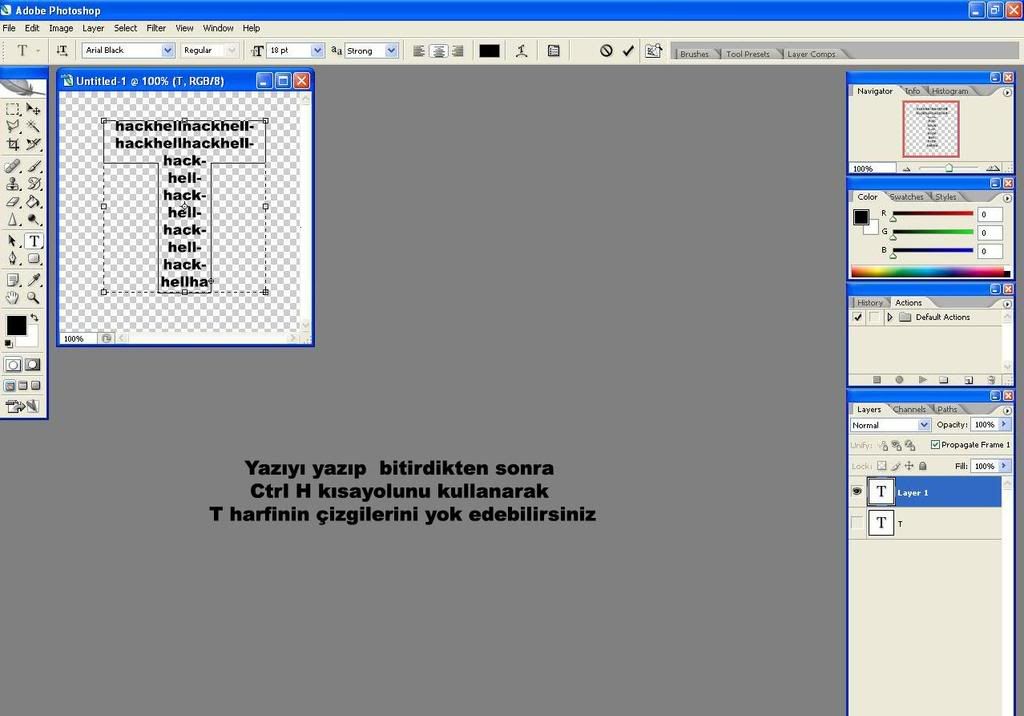The width and height of the screenshot is (1024, 716).
Task: Open the font size dropdown 18 pt
Action: pos(317,50)
